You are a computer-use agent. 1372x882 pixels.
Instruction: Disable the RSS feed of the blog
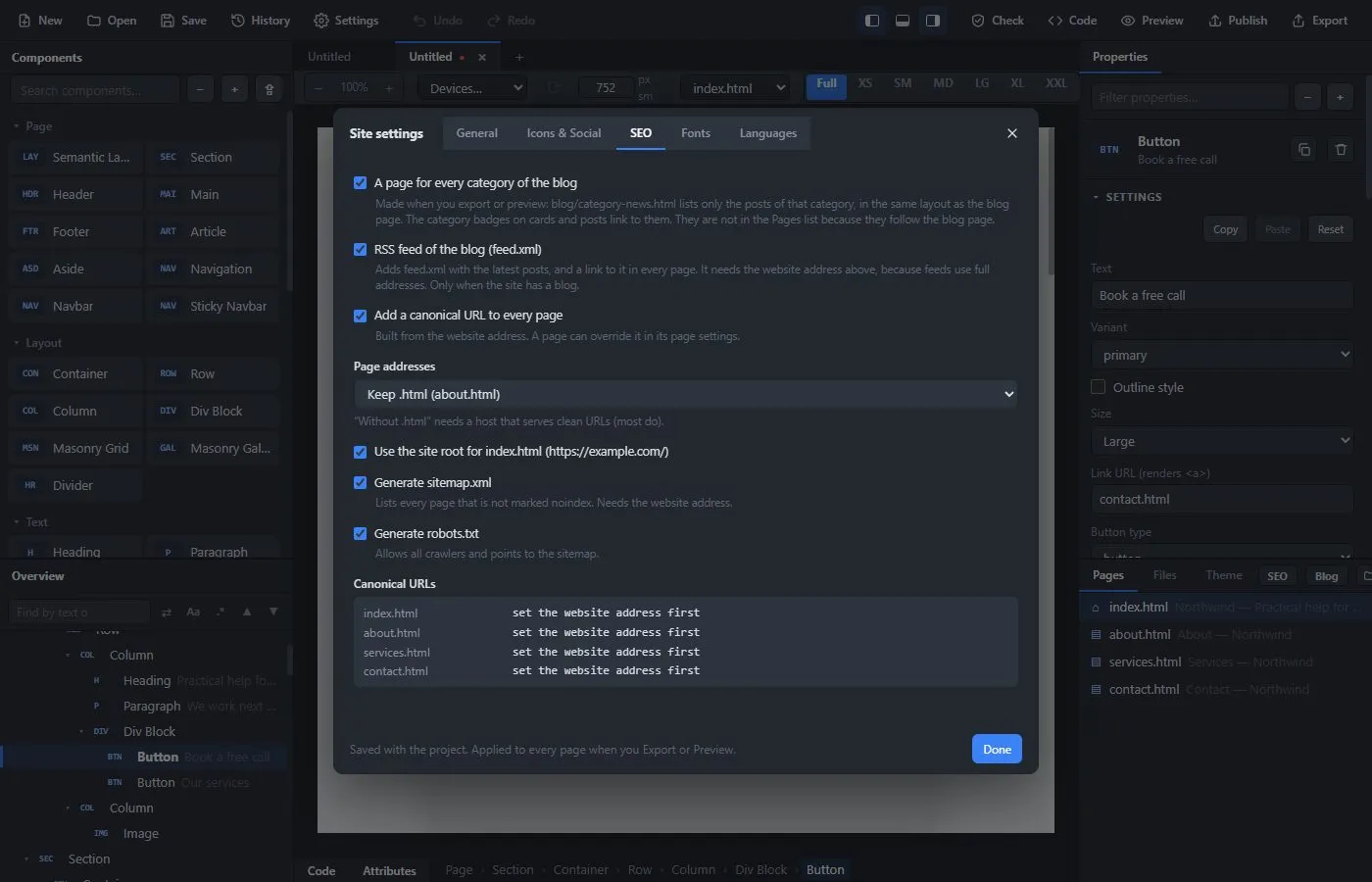point(361,250)
